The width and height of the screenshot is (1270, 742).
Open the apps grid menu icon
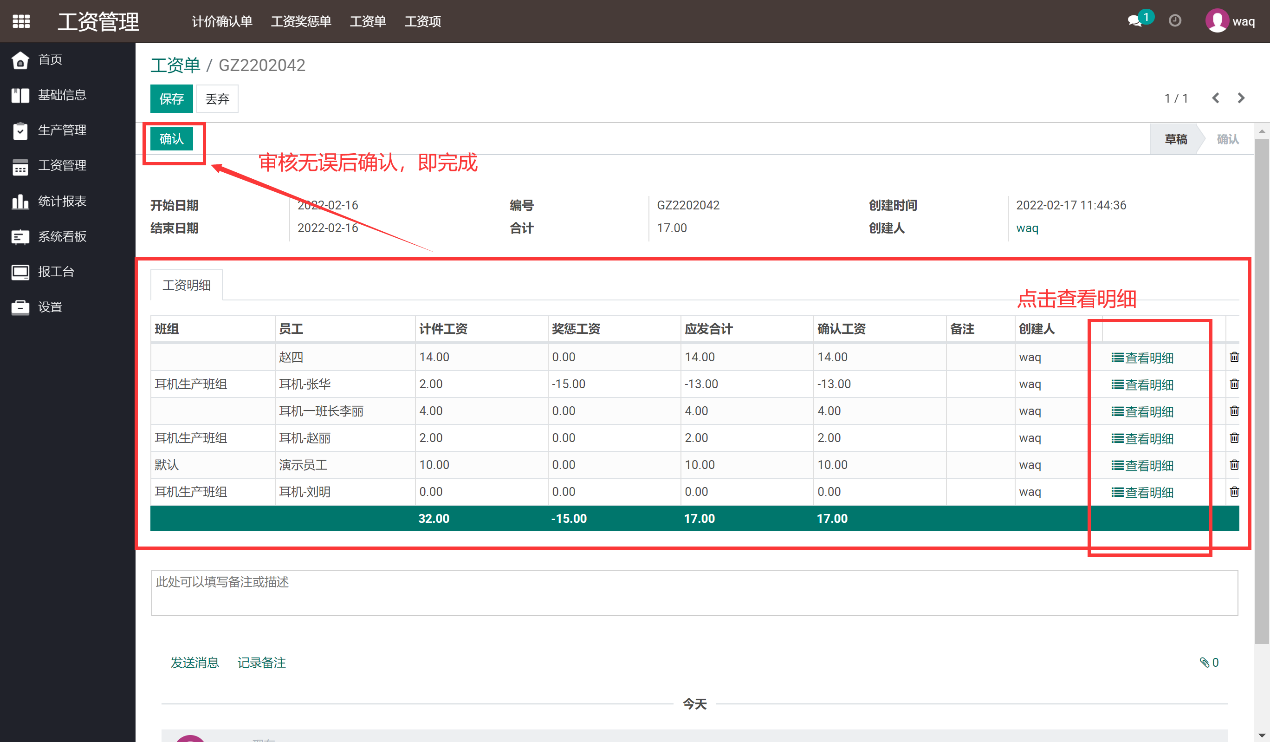pyautogui.click(x=21, y=21)
